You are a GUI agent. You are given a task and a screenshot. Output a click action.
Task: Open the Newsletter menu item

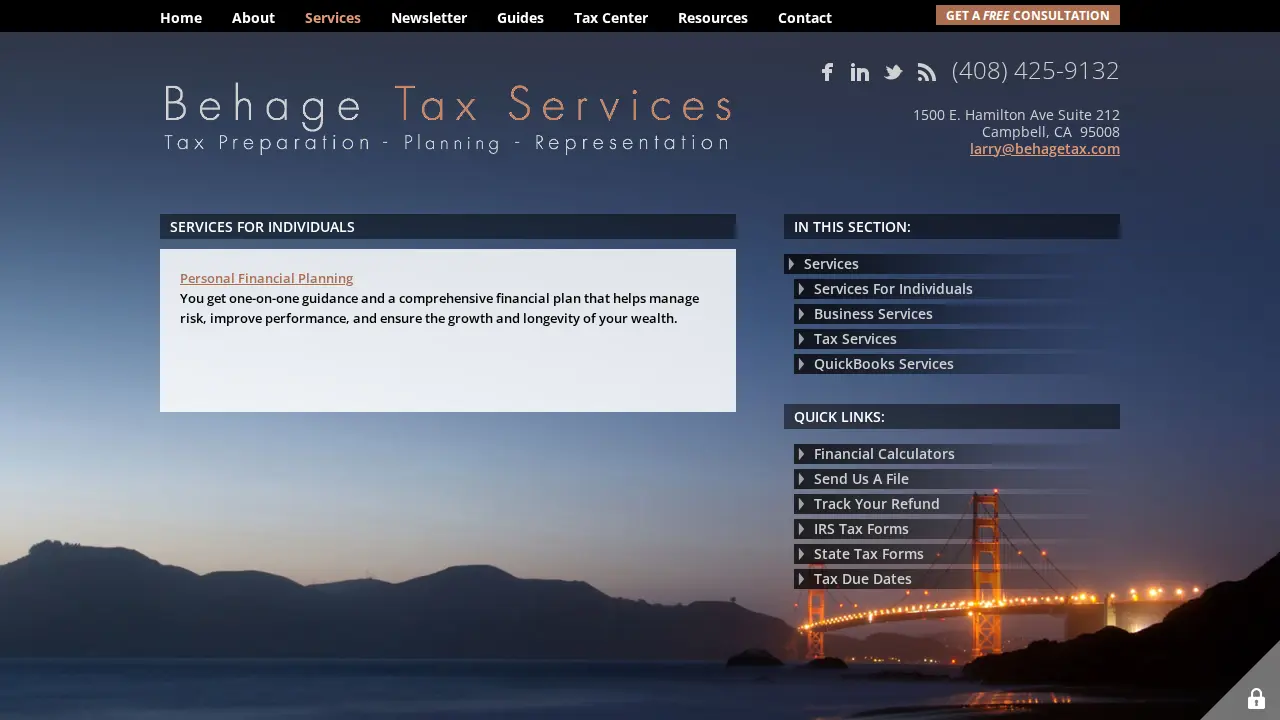point(429,18)
